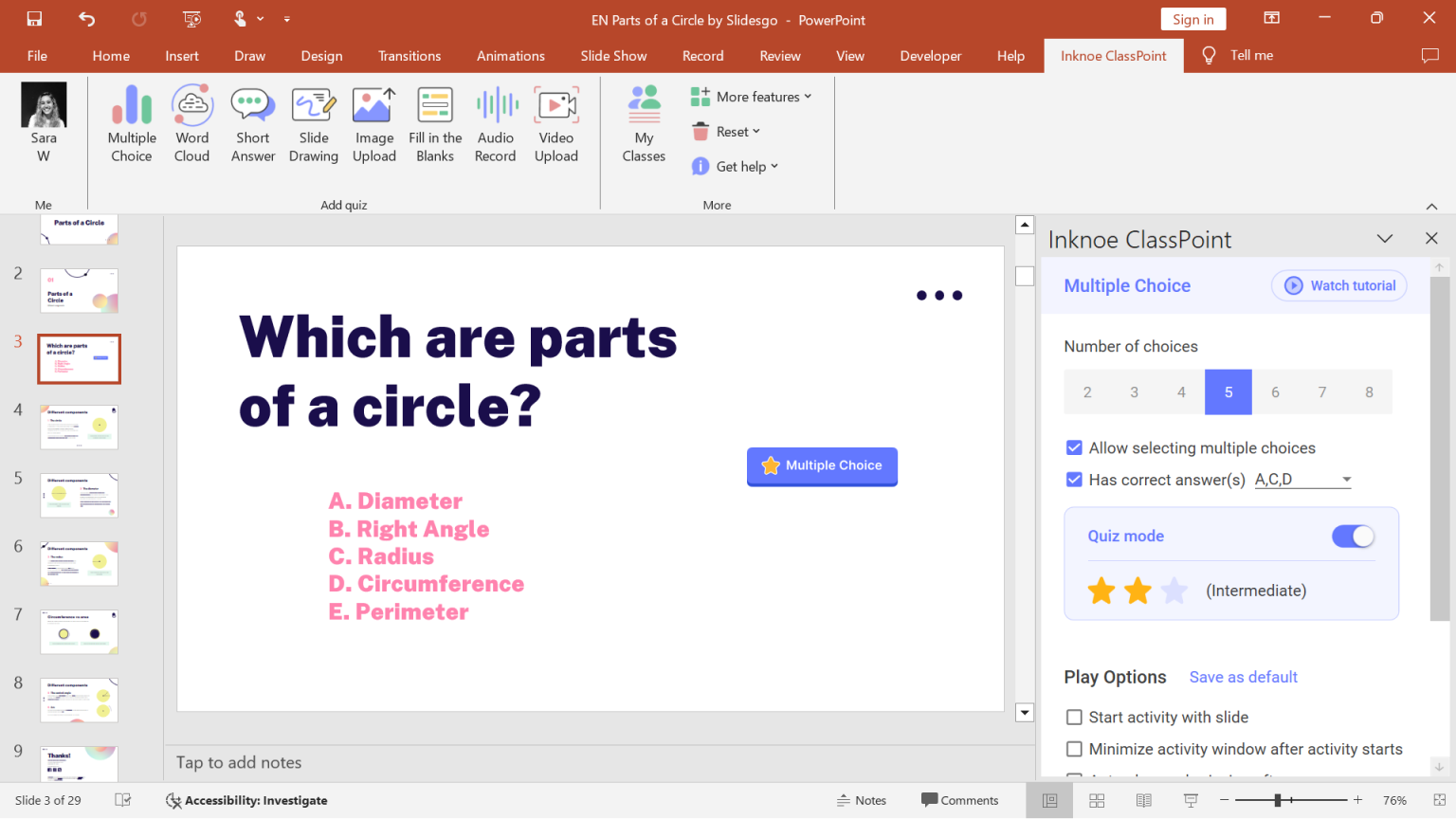
Task: Insert Fill in the Blanks quiz
Action: pyautogui.click(x=435, y=123)
